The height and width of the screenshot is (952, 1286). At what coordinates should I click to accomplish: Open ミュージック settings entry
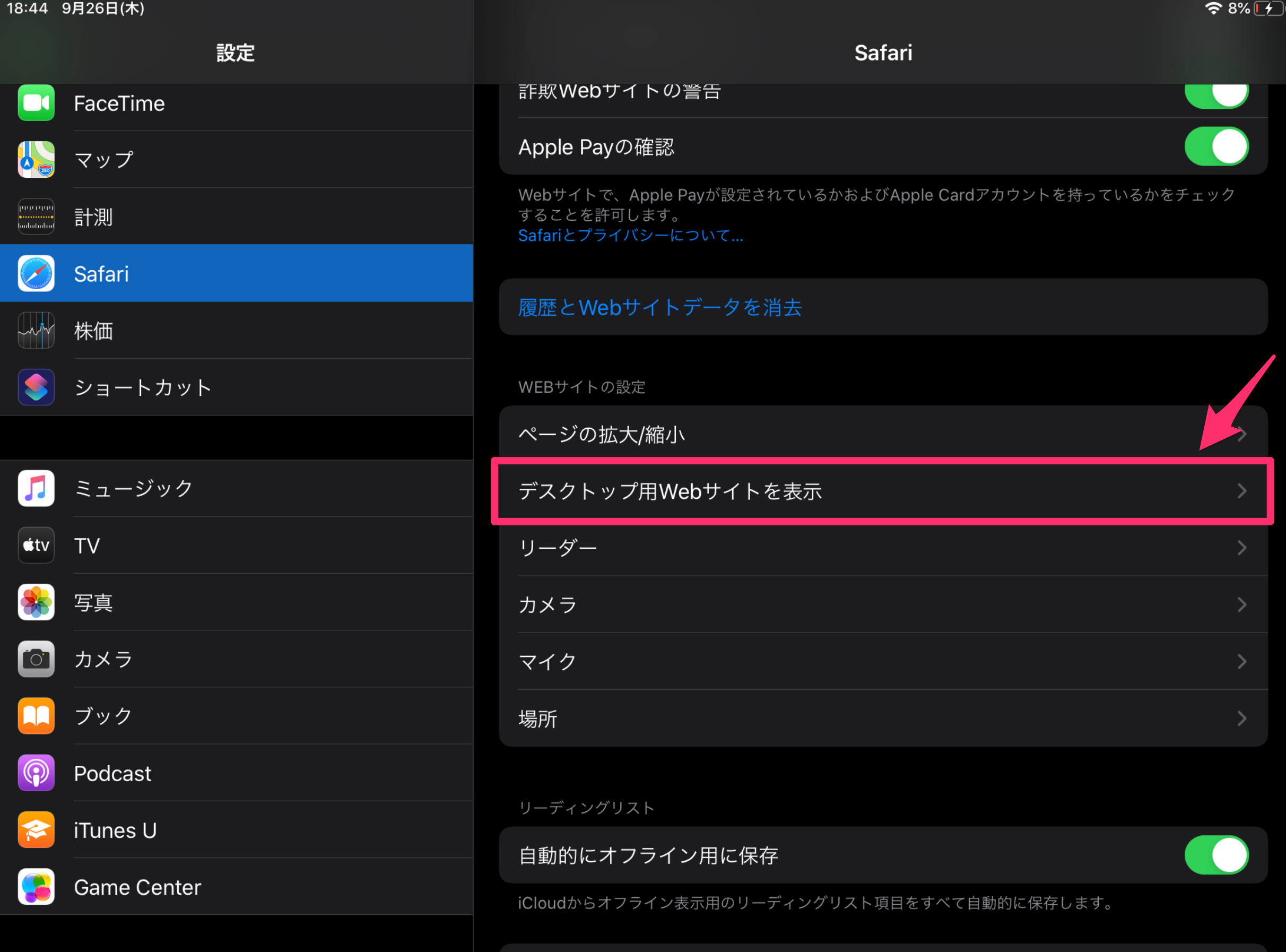click(x=236, y=488)
